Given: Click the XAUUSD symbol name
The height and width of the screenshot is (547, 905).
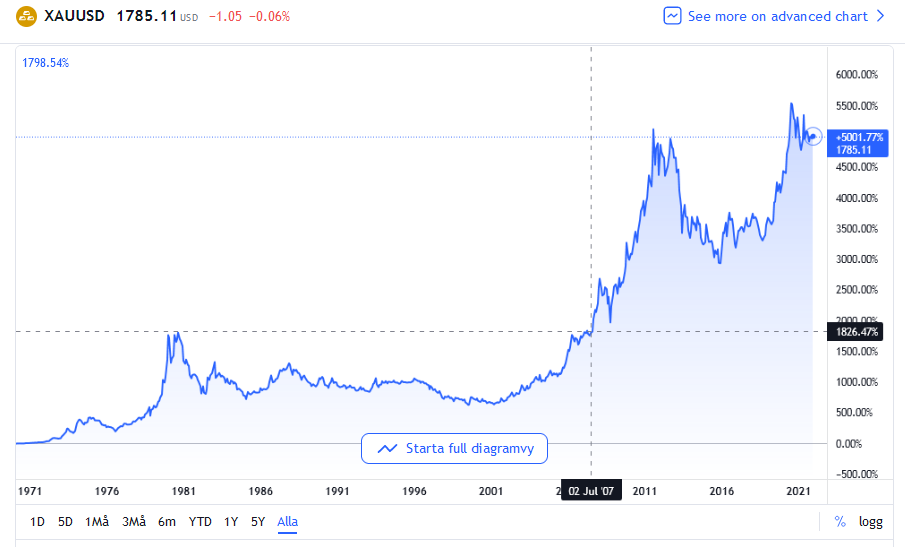Looking at the screenshot, I should coord(75,17).
